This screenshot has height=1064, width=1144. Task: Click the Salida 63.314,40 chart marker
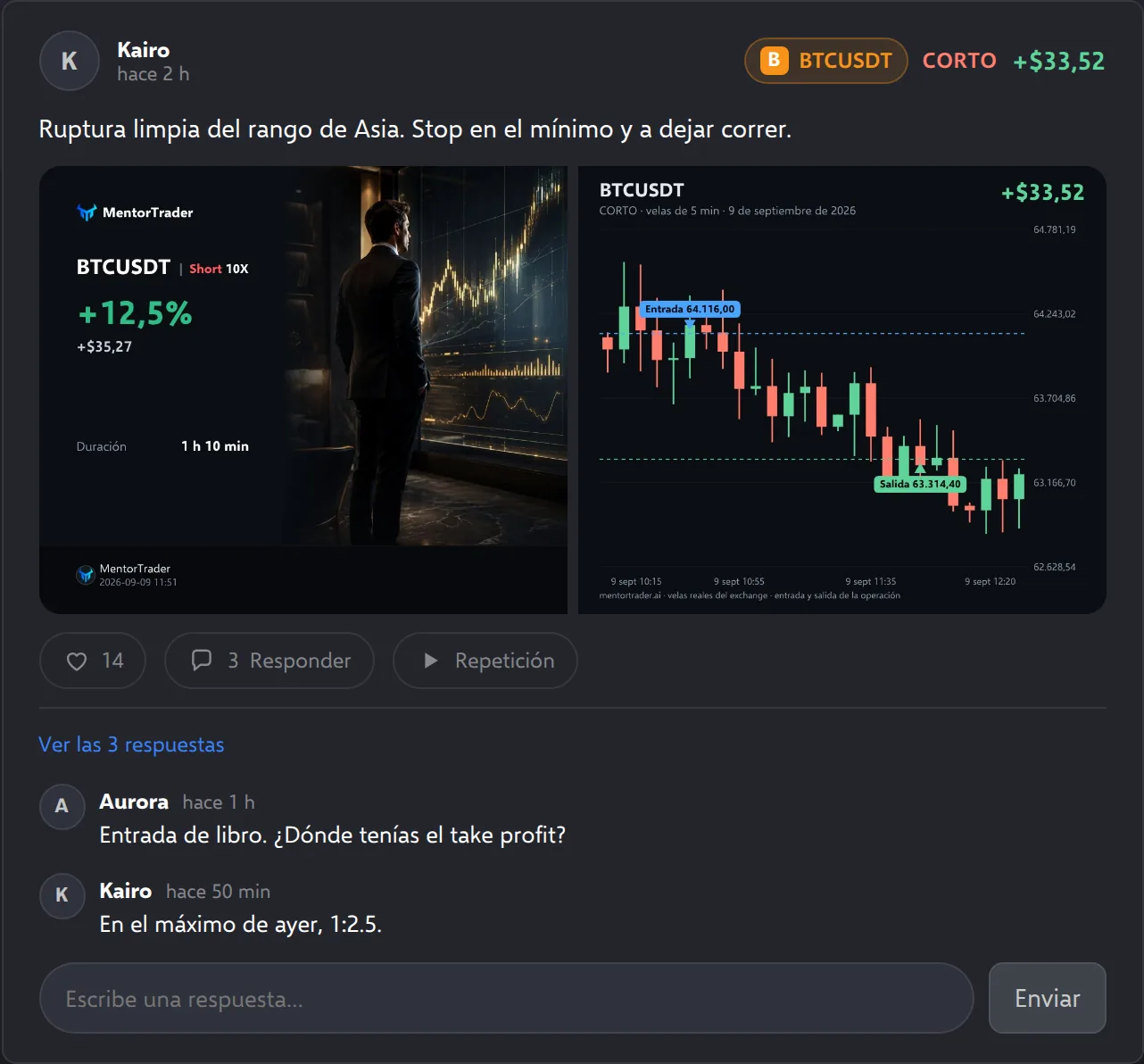coord(920,485)
